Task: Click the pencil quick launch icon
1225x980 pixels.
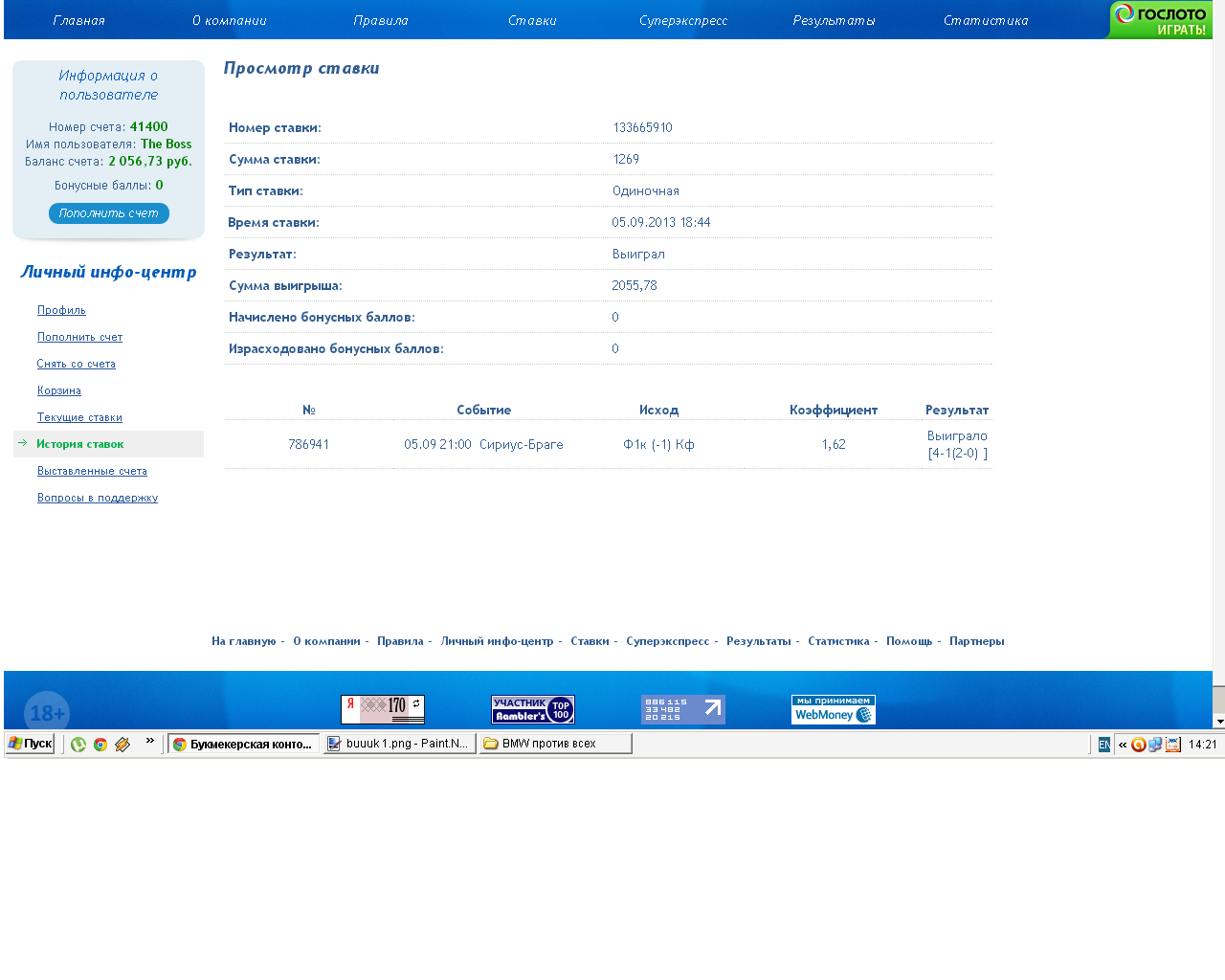Action: click(x=122, y=744)
